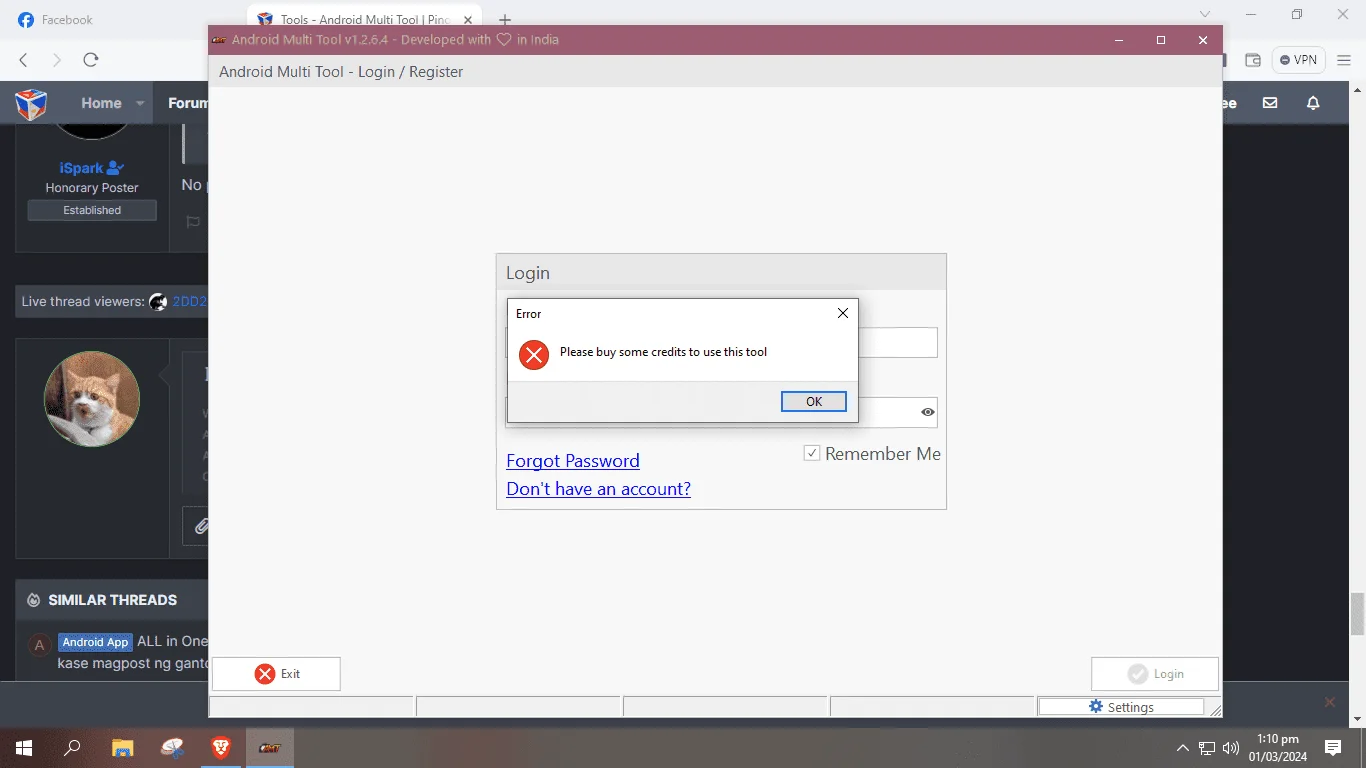The image size is (1366, 768).
Task: Click the browser page vertical scrollbar thumb
Action: pos(1357,614)
